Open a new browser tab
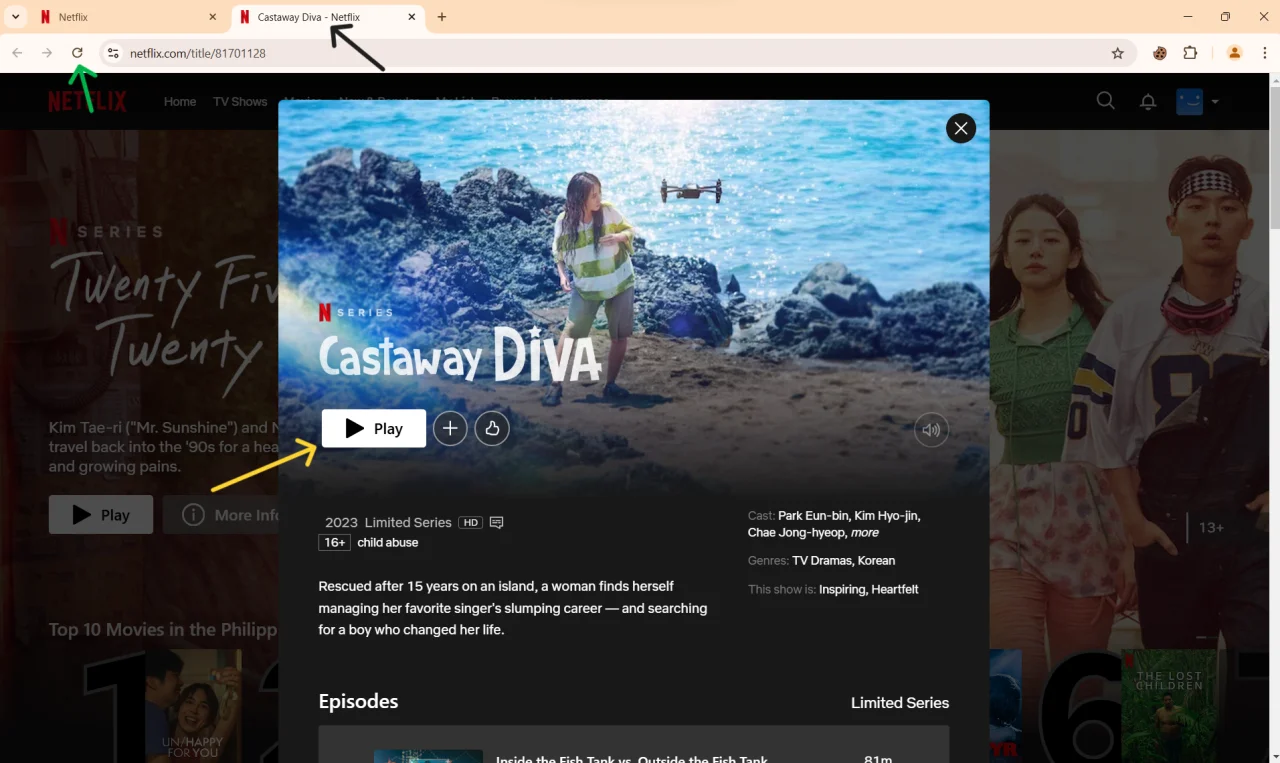Image resolution: width=1280 pixels, height=763 pixels. point(442,17)
